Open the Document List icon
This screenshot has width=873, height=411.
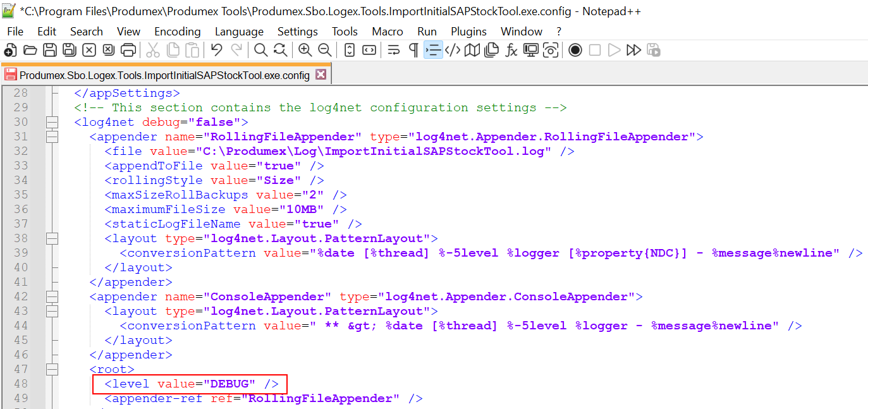tap(492, 51)
